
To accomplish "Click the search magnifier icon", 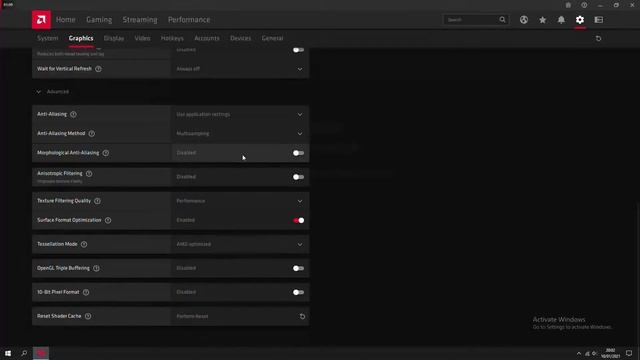I will (502, 20).
